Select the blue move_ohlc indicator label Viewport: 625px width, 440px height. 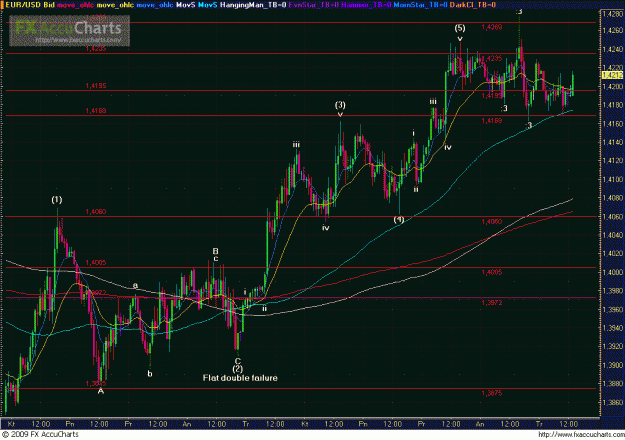pos(155,5)
